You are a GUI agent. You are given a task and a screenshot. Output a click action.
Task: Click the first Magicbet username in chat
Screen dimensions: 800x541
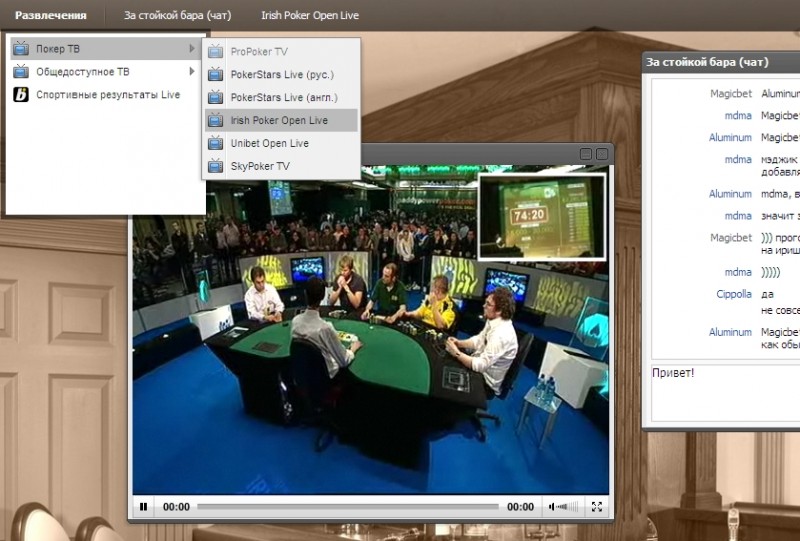[x=731, y=93]
